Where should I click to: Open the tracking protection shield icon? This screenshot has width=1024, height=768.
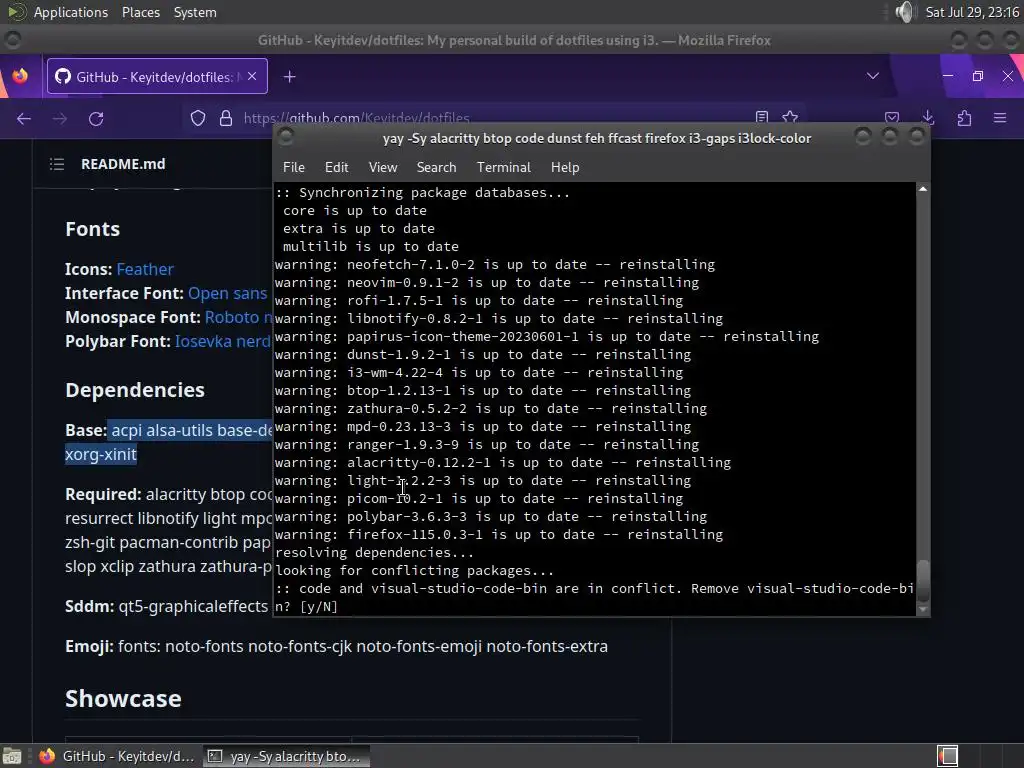click(198, 118)
